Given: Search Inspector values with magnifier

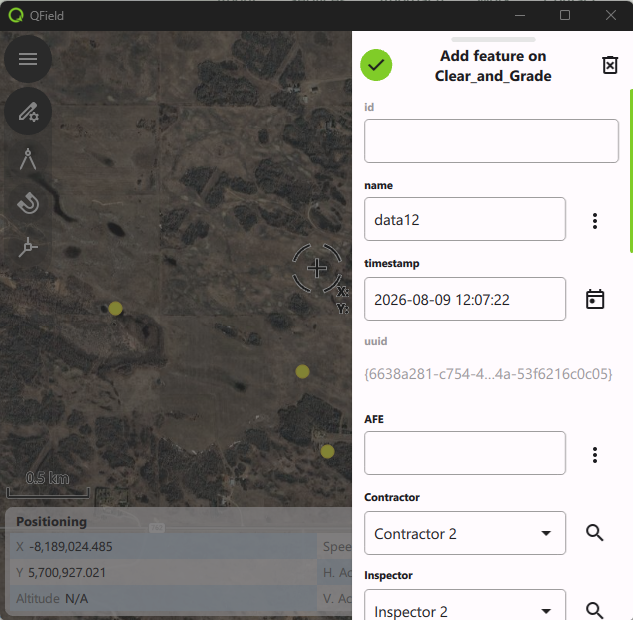Looking at the screenshot, I should 595,610.
